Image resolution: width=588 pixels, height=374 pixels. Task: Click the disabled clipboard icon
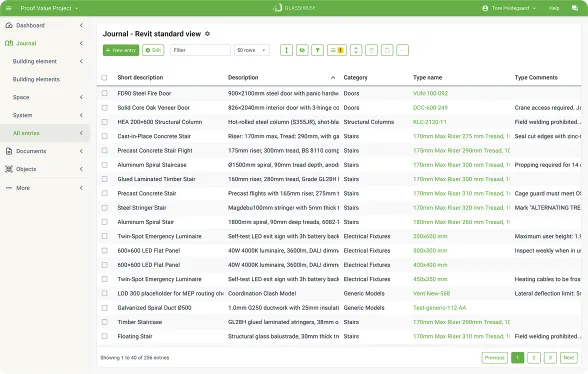(387, 50)
